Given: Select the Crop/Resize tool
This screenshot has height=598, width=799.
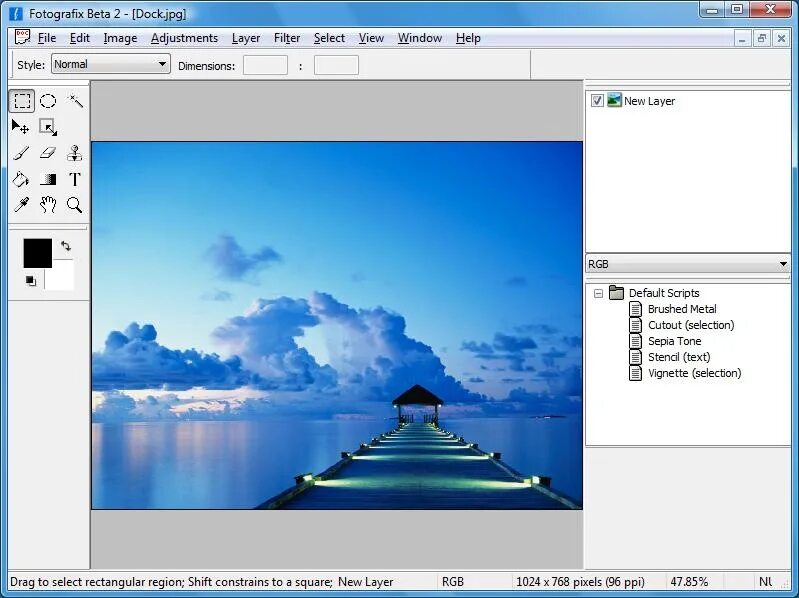Looking at the screenshot, I should point(48,127).
